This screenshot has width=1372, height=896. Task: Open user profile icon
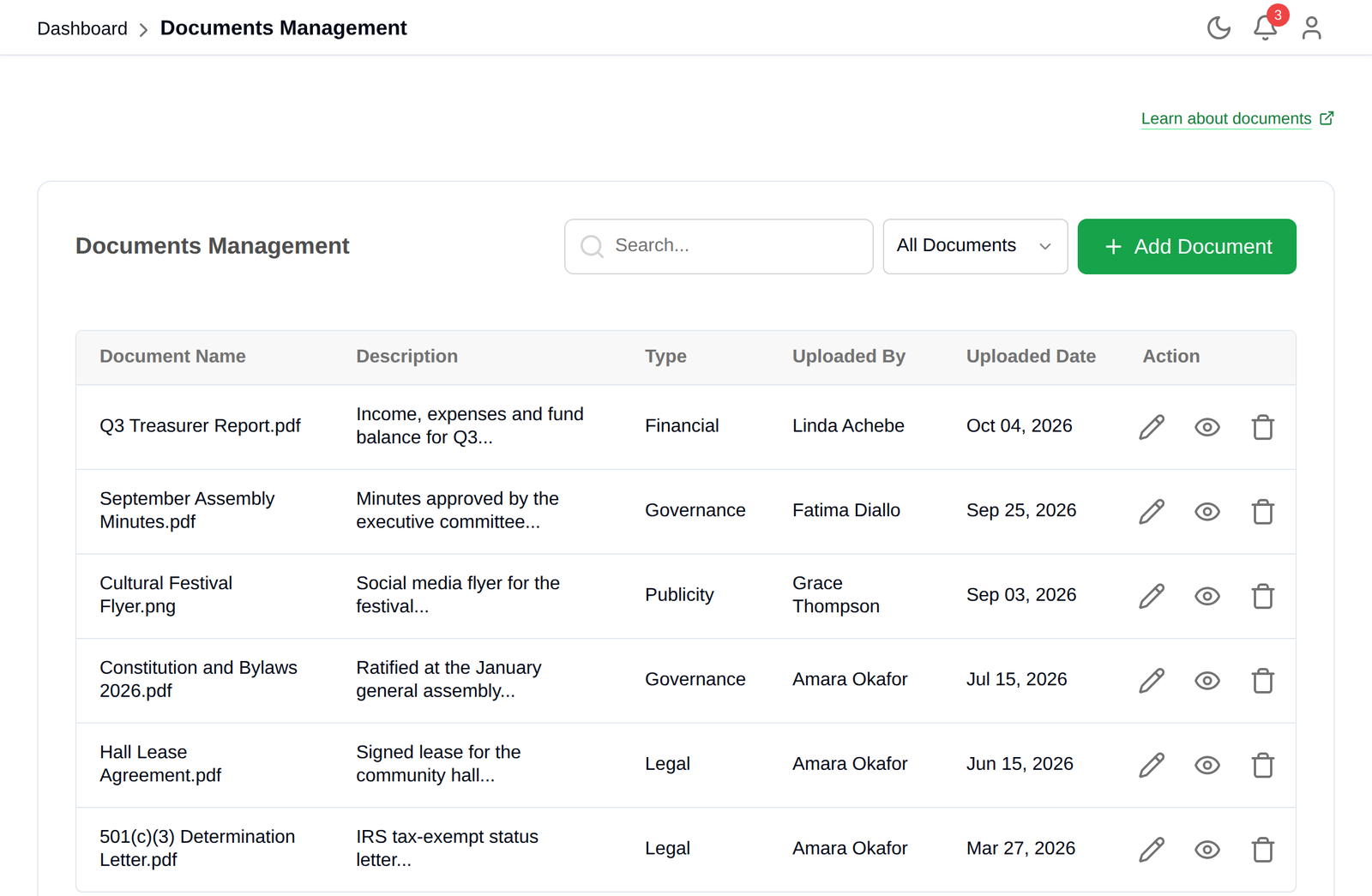pos(1311,28)
